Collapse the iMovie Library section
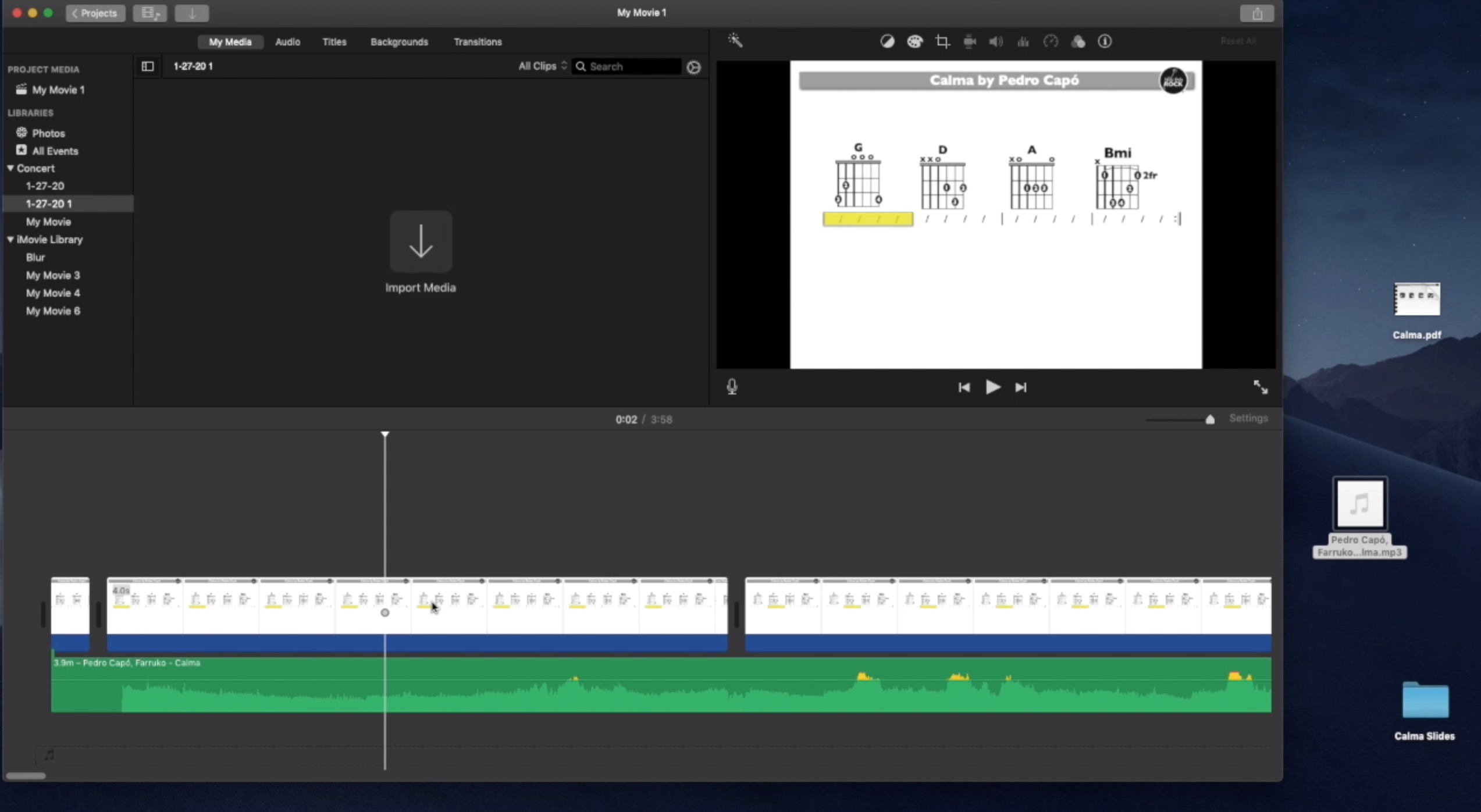Image resolution: width=1481 pixels, height=812 pixels. point(10,239)
